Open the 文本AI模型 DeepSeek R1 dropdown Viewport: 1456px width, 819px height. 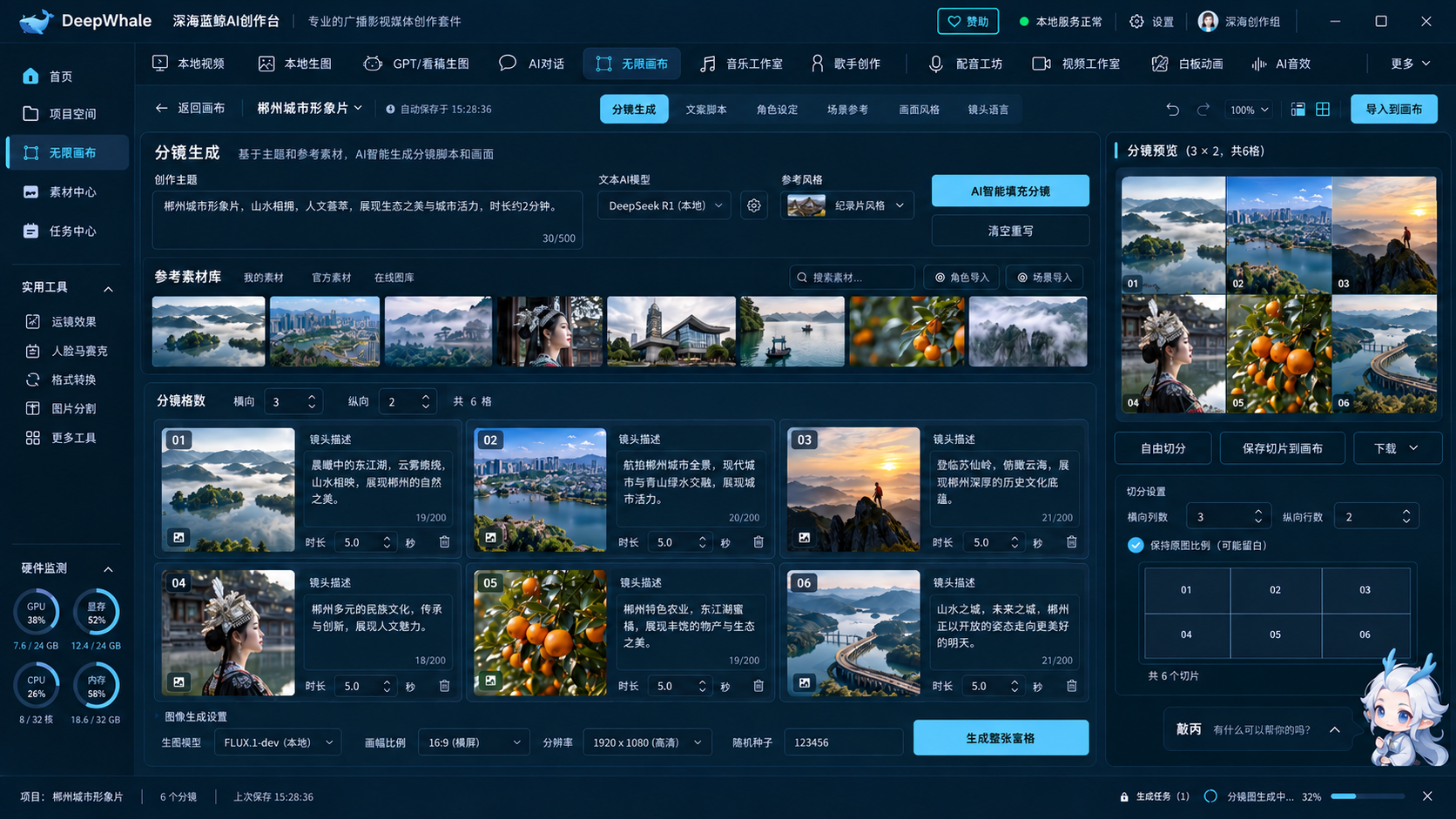665,205
